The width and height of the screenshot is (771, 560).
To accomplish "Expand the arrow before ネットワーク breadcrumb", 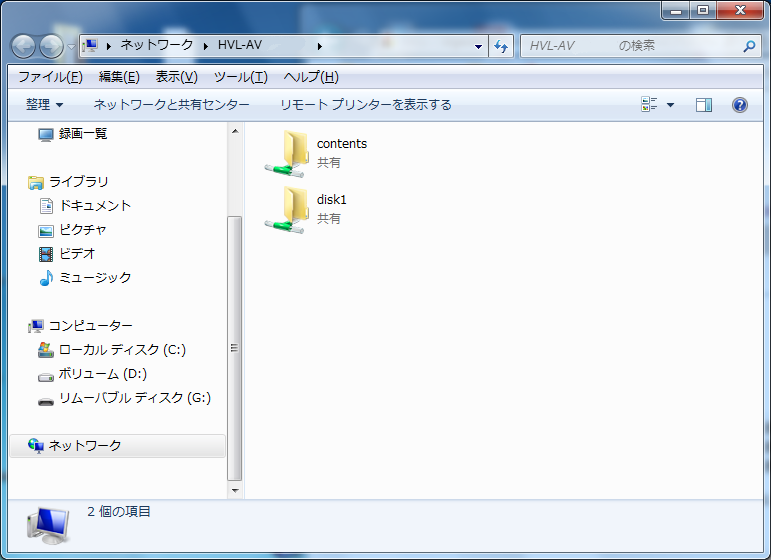I will click(109, 46).
